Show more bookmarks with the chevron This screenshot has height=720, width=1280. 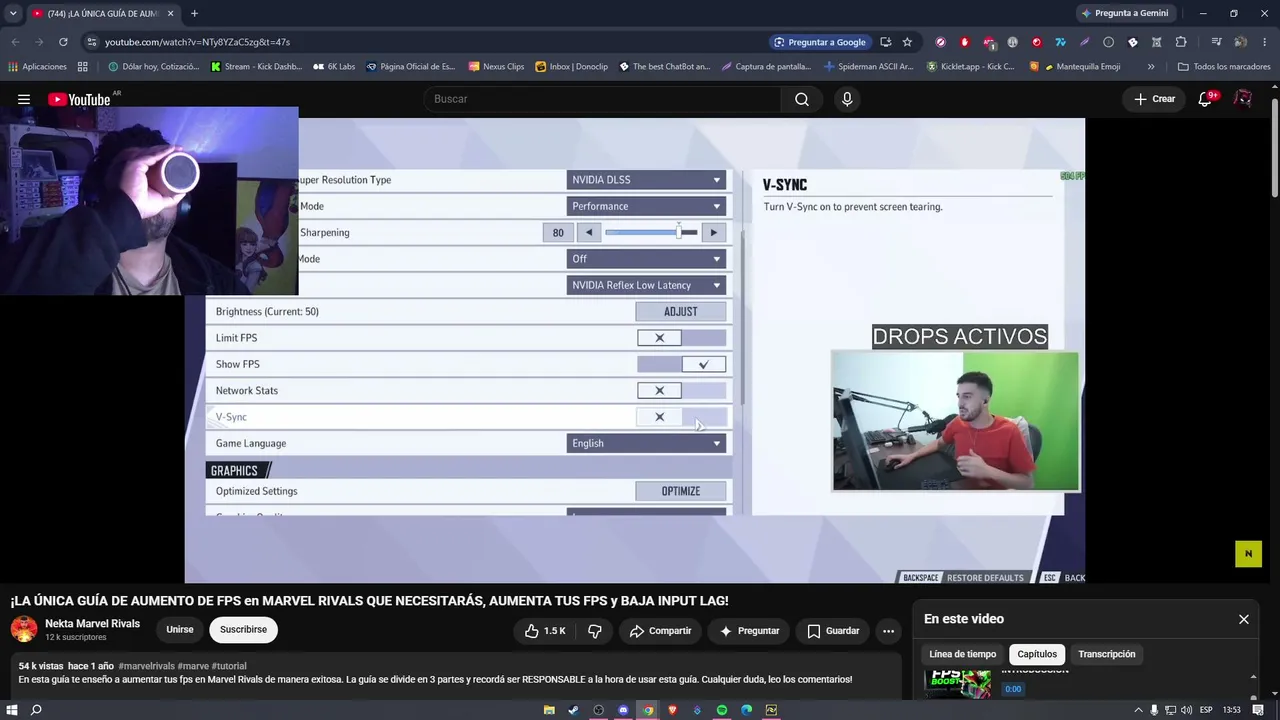click(x=1151, y=67)
